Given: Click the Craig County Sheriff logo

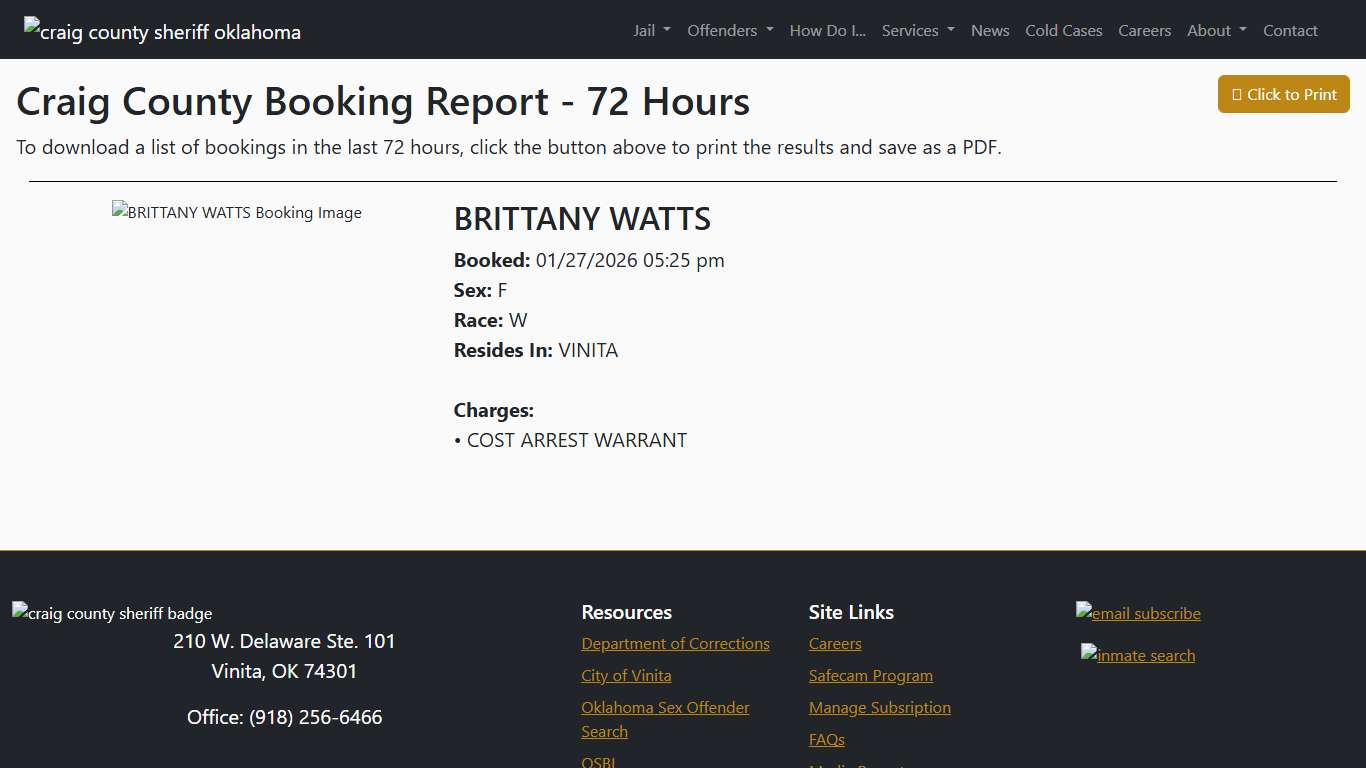Looking at the screenshot, I should tap(161, 31).
